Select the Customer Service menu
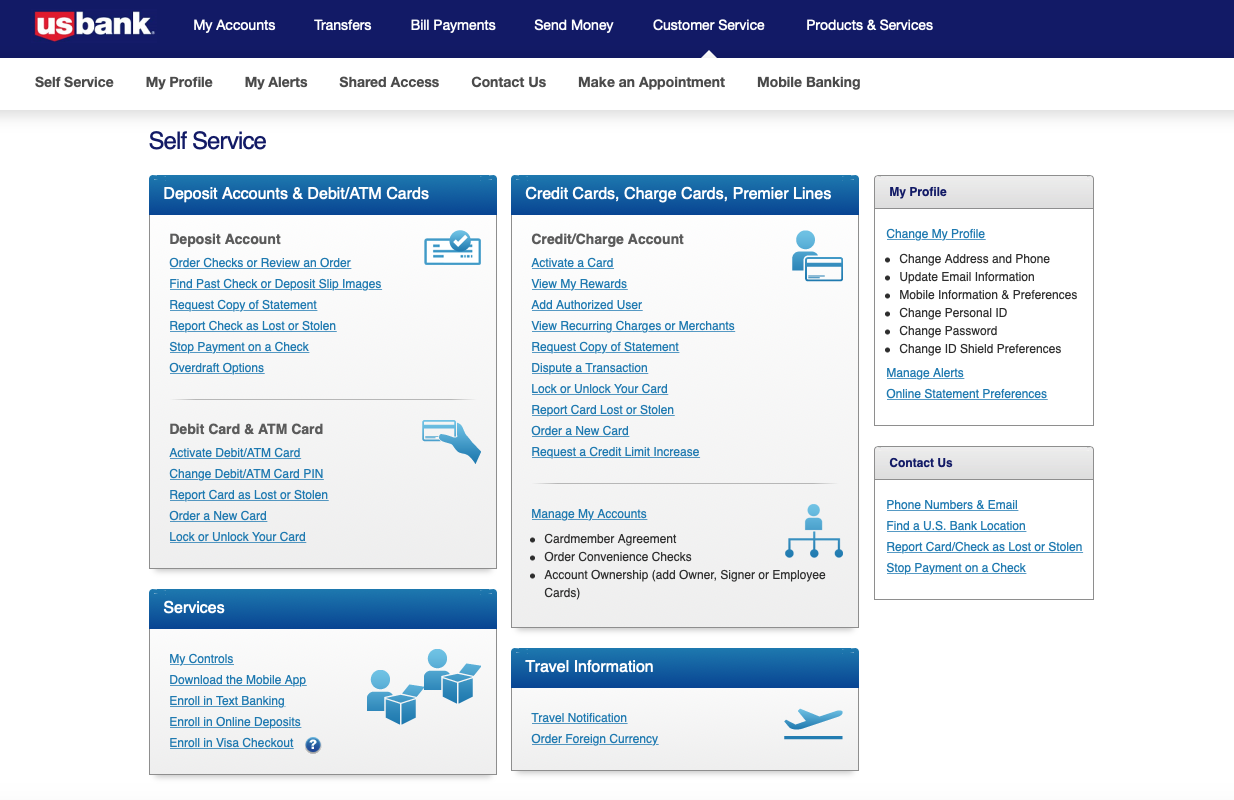Screen dimensions: 1234x800 (709, 25)
